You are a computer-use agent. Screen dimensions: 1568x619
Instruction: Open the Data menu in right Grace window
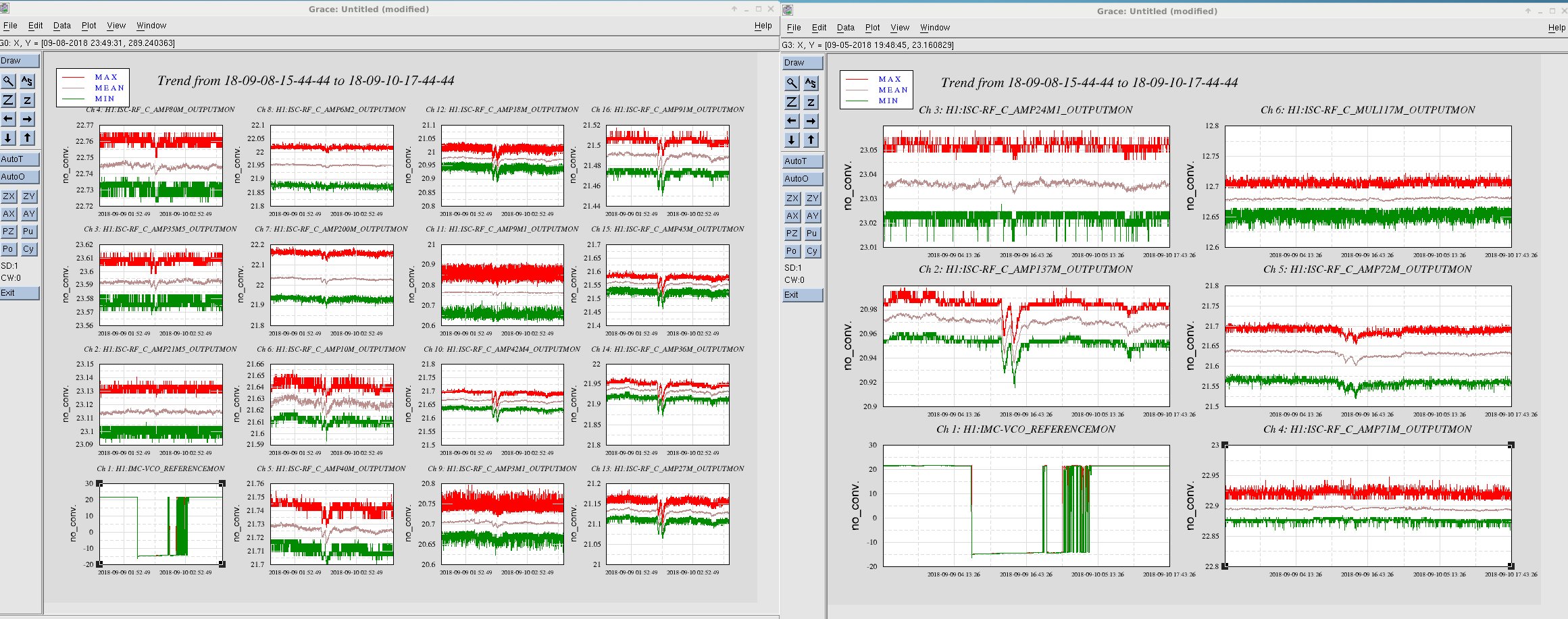(845, 28)
